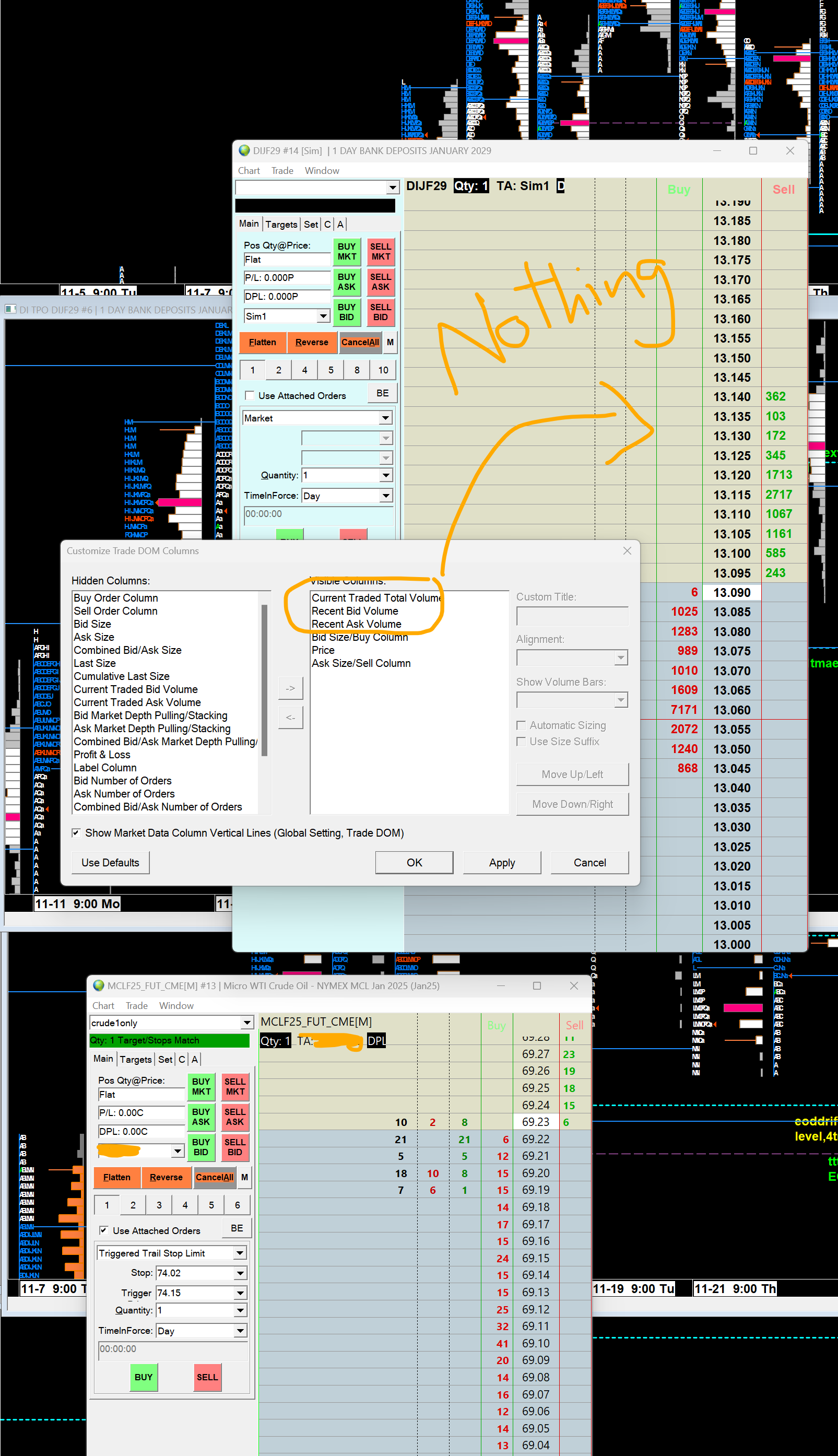Click the window icon of DI TPO DIJF29 #6
The width and height of the screenshot is (838, 1456).
[10, 310]
